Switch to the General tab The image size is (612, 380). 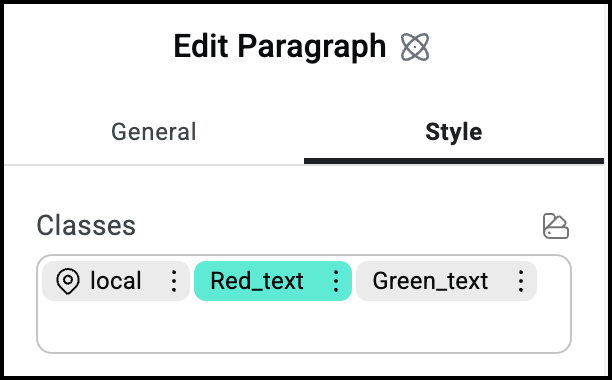[x=154, y=132]
